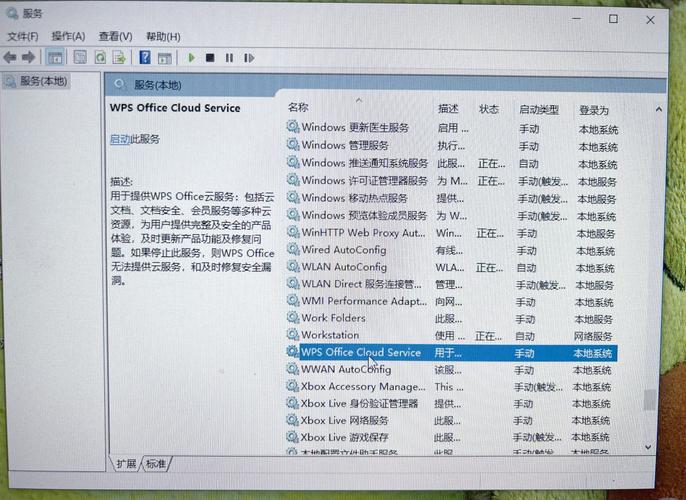Click the Properties toolbar icon
686x500 pixels.
(x=80, y=57)
